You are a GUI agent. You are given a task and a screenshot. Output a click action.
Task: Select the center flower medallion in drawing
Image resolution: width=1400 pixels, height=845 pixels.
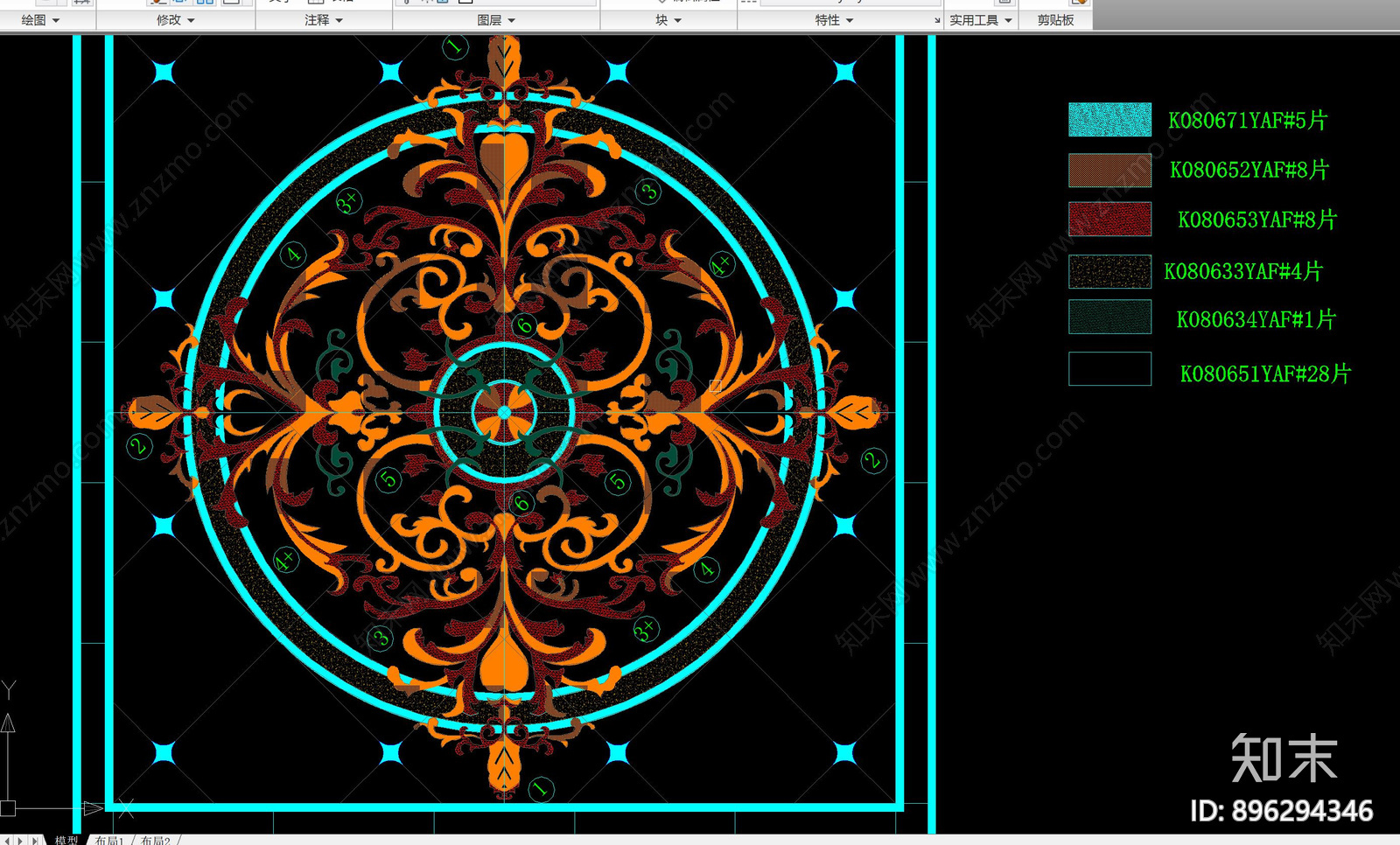pos(504,412)
